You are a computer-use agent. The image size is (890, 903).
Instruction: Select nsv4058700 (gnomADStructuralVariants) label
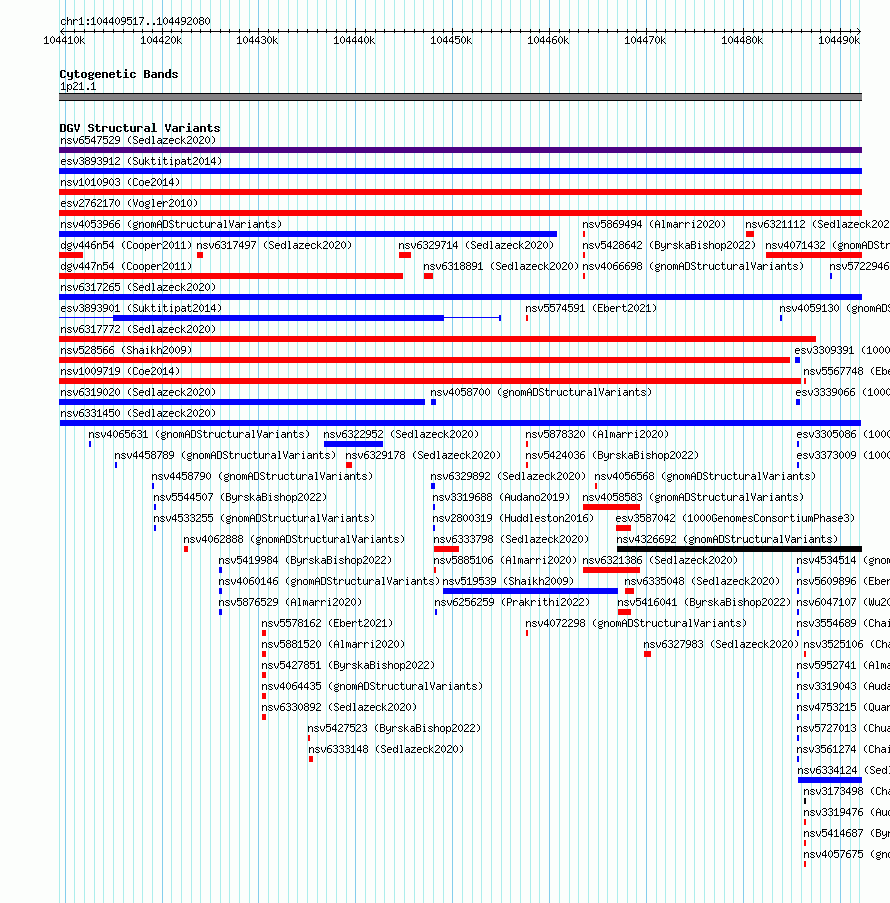tap(541, 392)
